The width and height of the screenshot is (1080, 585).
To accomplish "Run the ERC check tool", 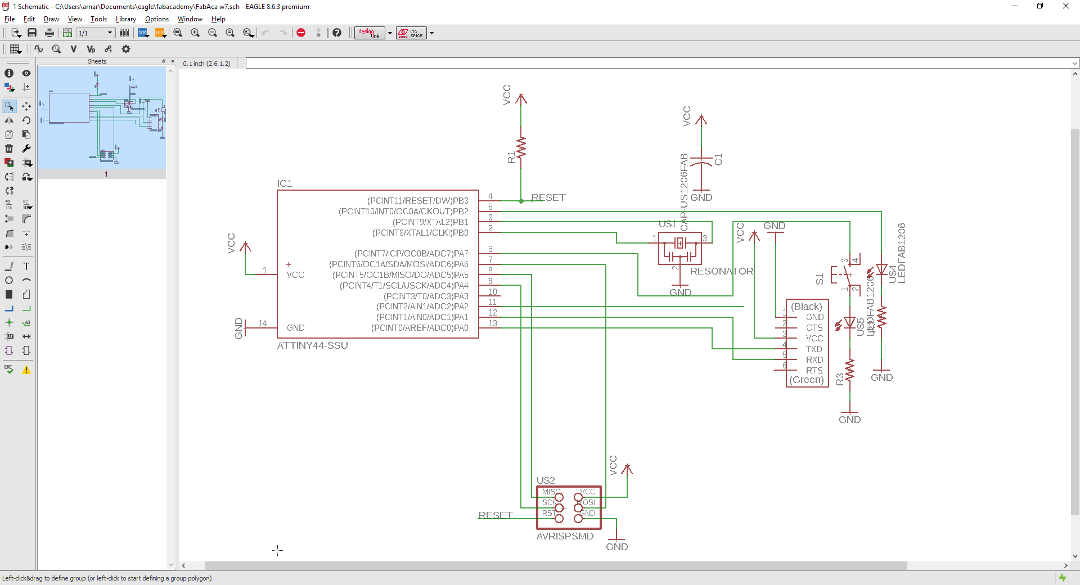I will (x=9, y=370).
